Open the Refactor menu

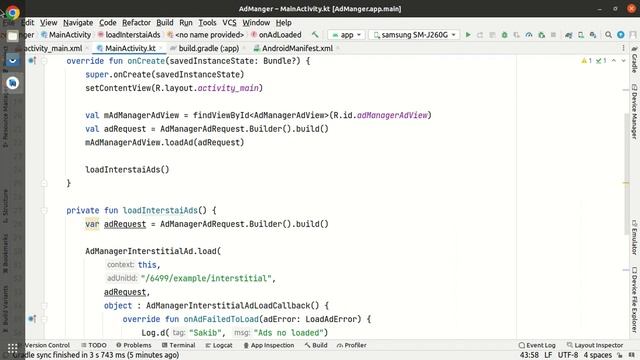coord(136,23)
